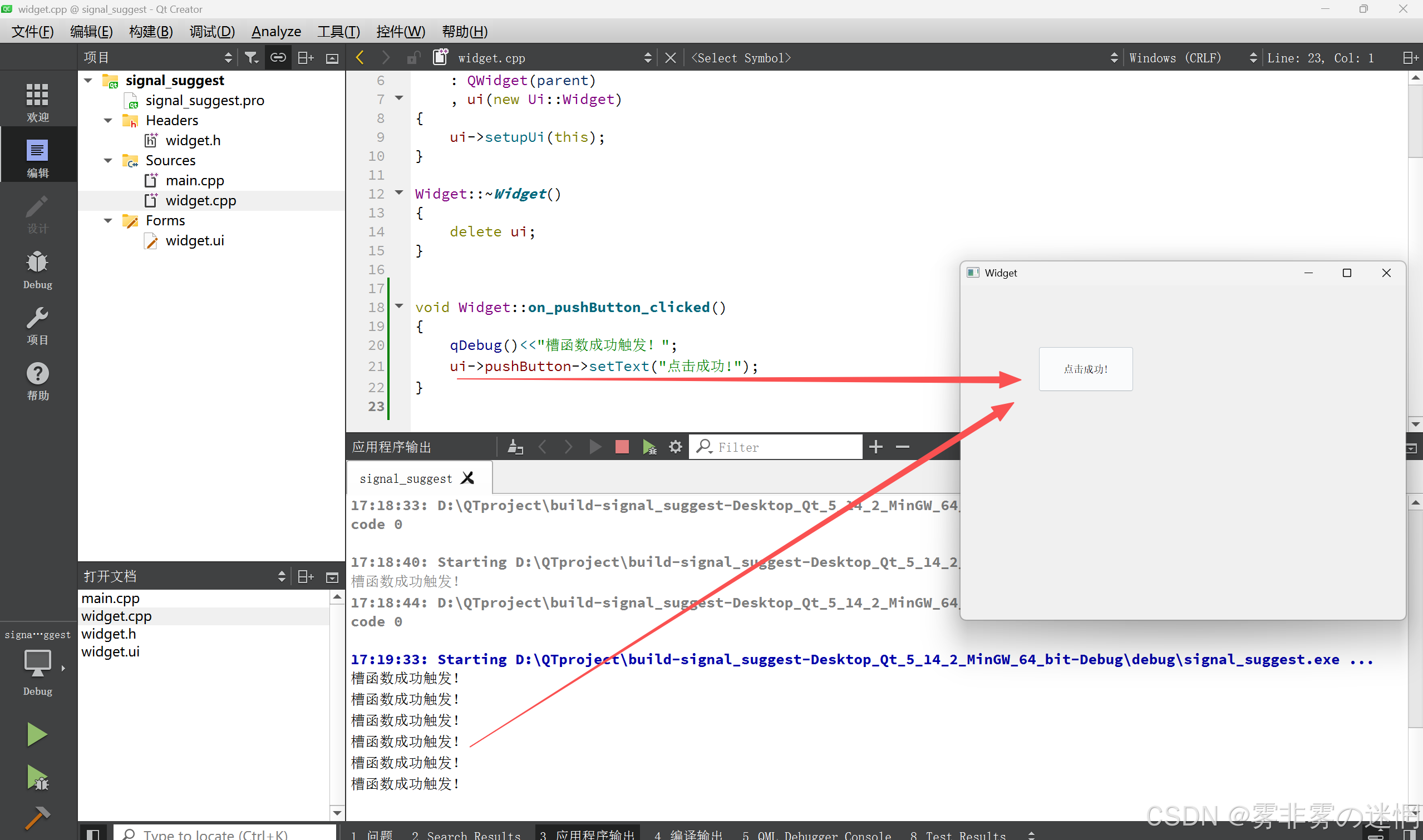Open the Analyze menu
This screenshot has width=1423, height=840.
point(276,32)
